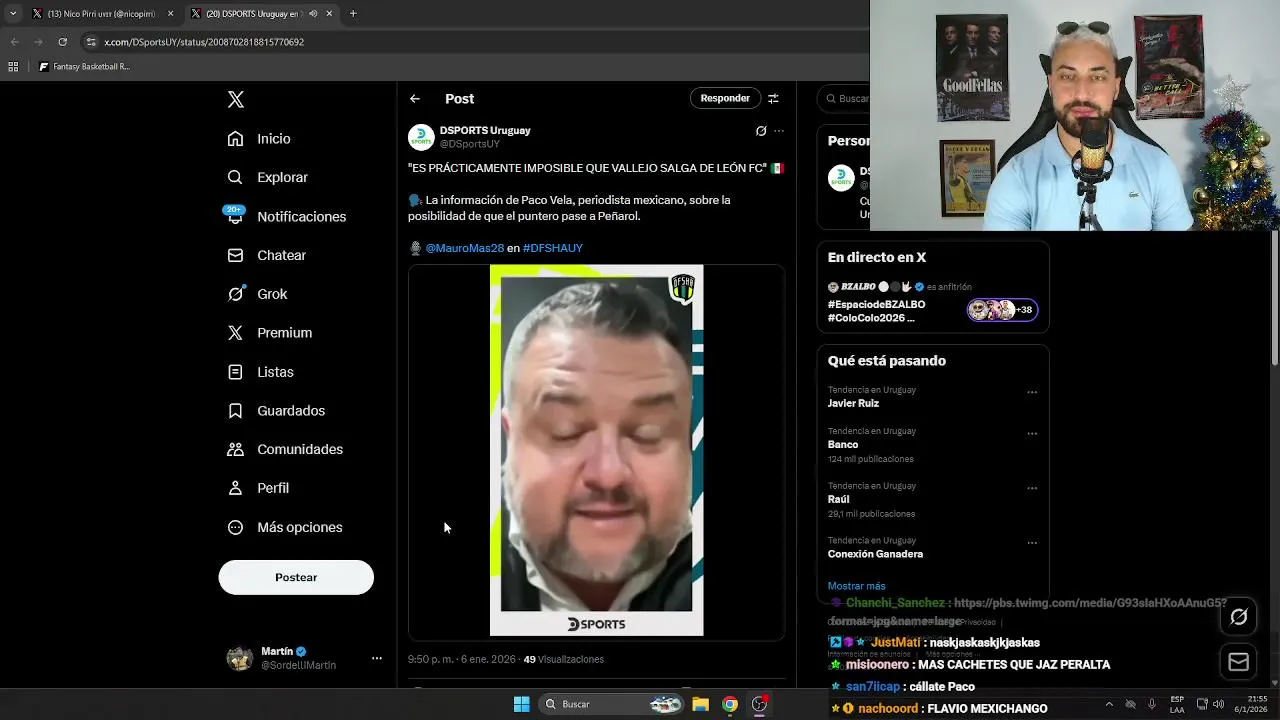
Task: Open Banco trending topic
Action: [x=843, y=444]
